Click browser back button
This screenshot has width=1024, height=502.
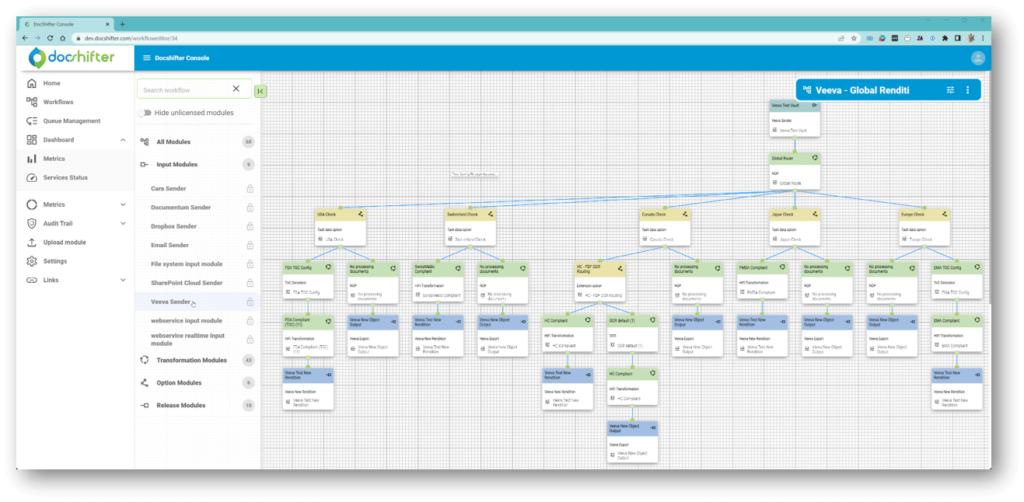(x=25, y=39)
